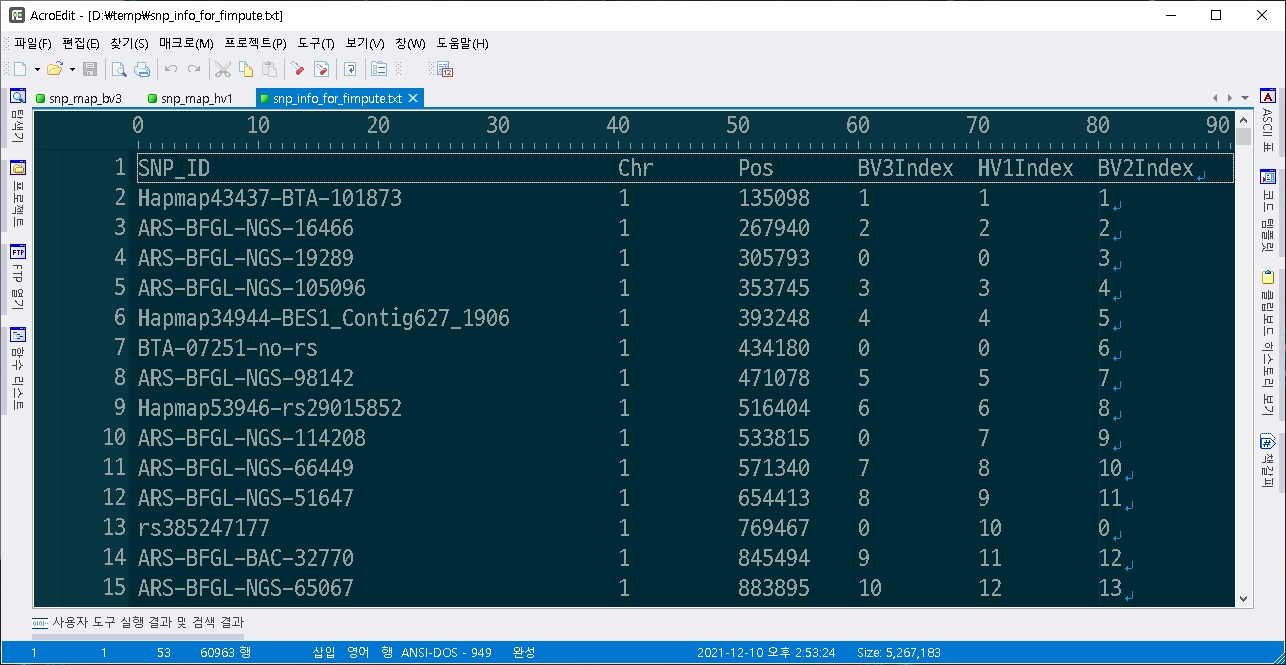
Task: Click 영어 language indicator in status bar
Action: [357, 652]
